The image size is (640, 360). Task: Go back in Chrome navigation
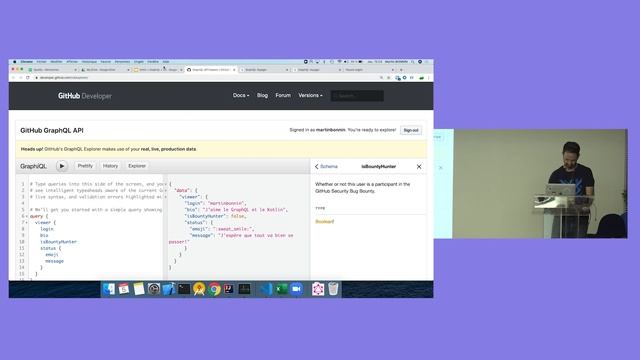click(x=13, y=78)
